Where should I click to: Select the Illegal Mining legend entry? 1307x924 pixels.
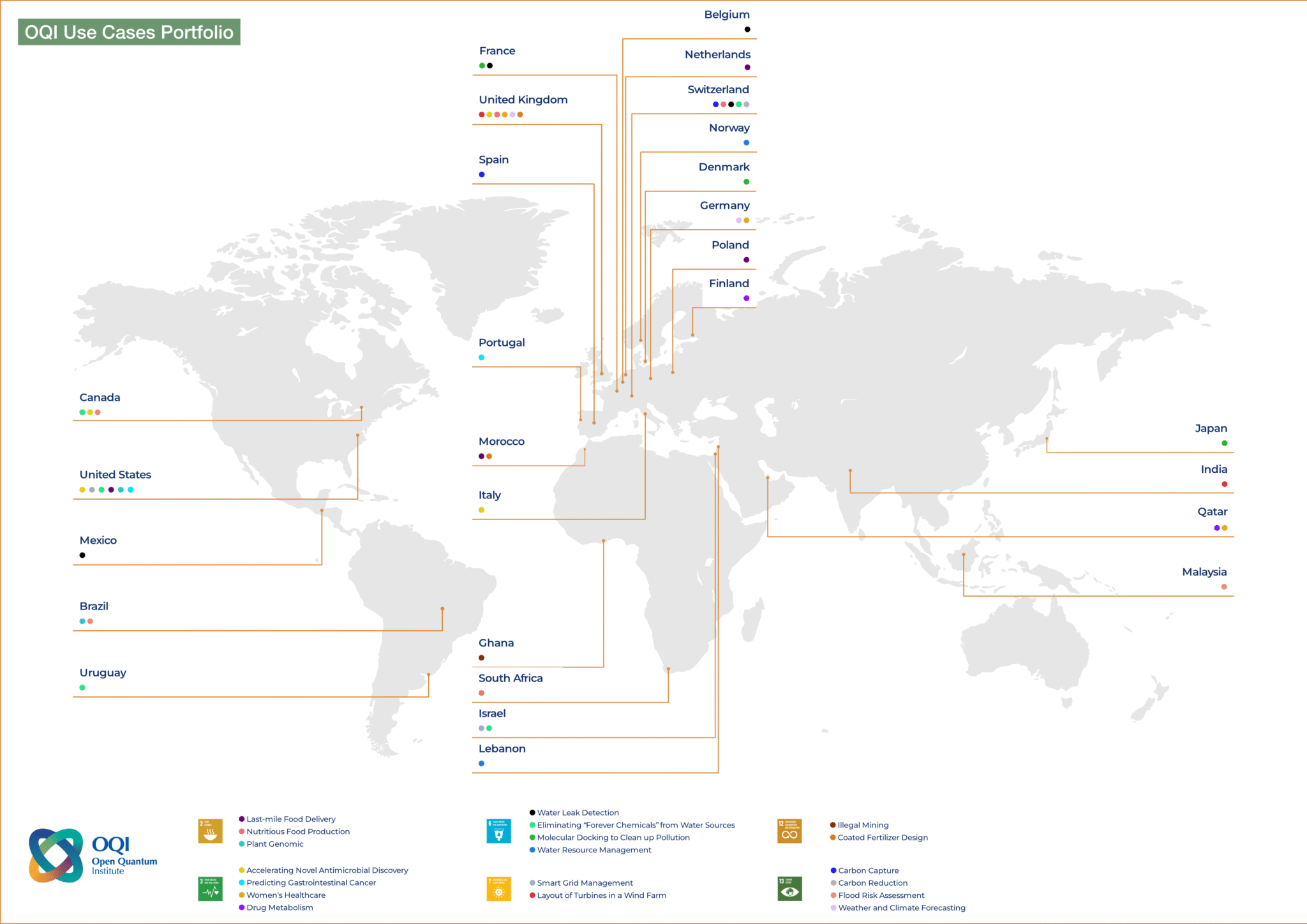click(862, 824)
